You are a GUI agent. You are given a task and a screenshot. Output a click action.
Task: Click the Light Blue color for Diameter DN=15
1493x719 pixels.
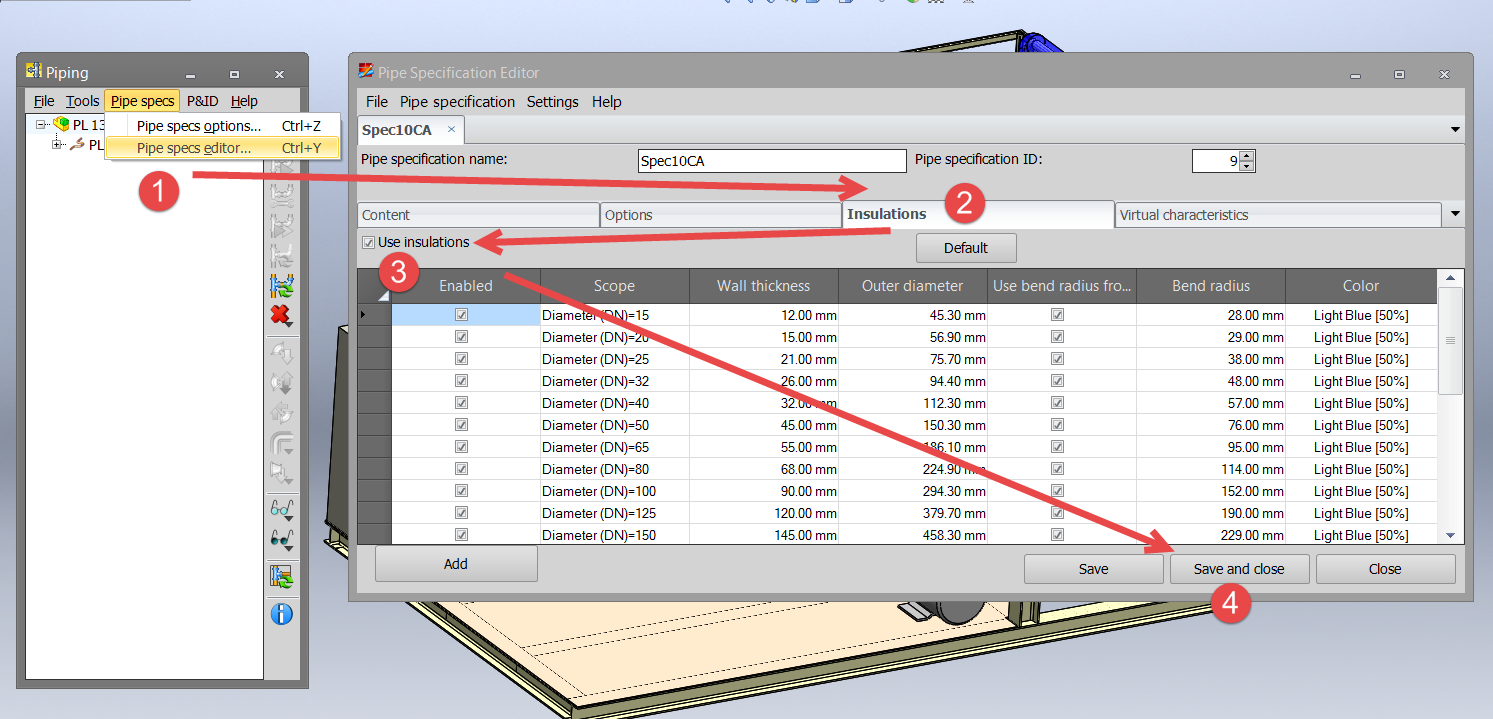pos(1361,314)
